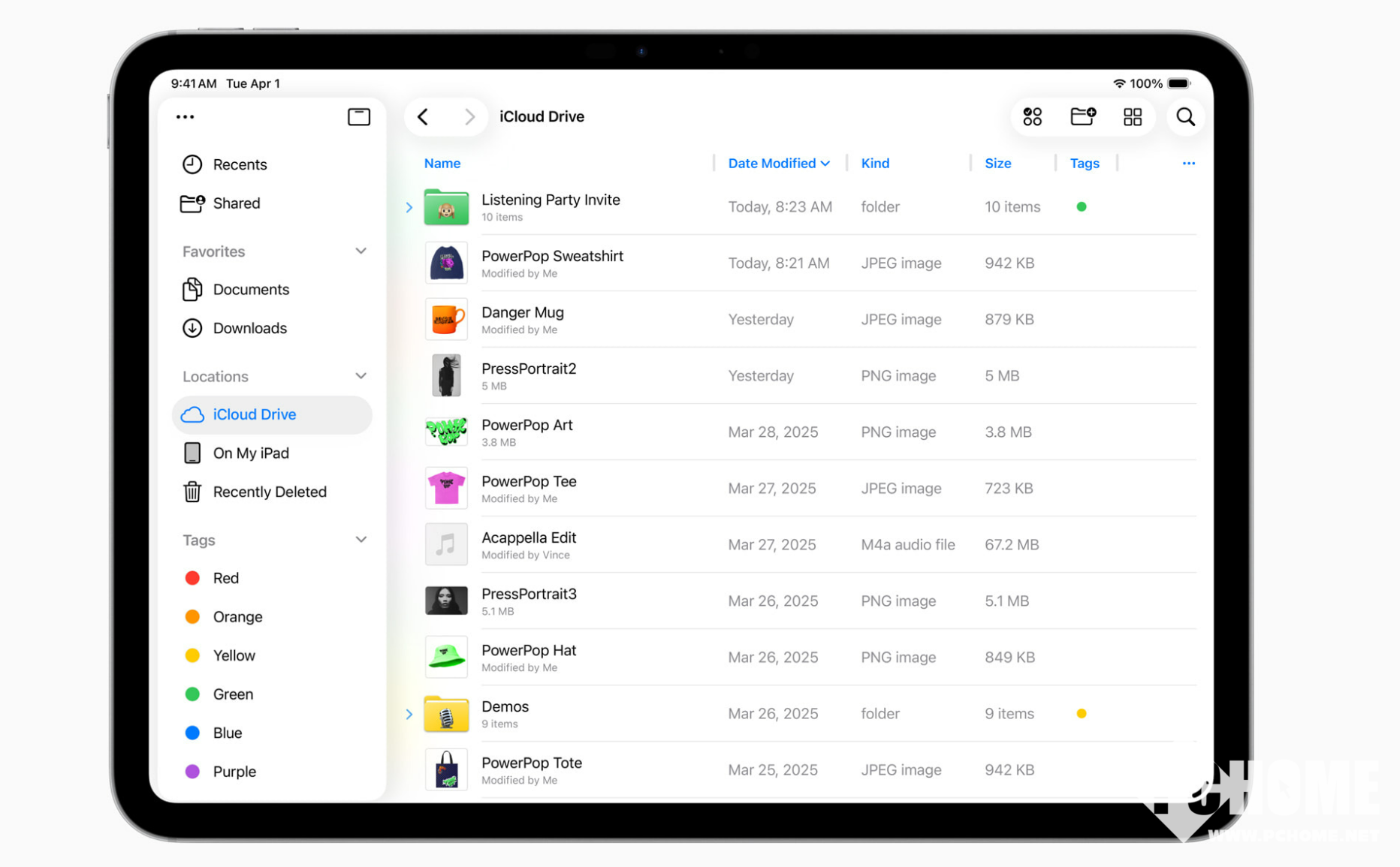Click yellow tag dot on Demos row

point(1081,714)
